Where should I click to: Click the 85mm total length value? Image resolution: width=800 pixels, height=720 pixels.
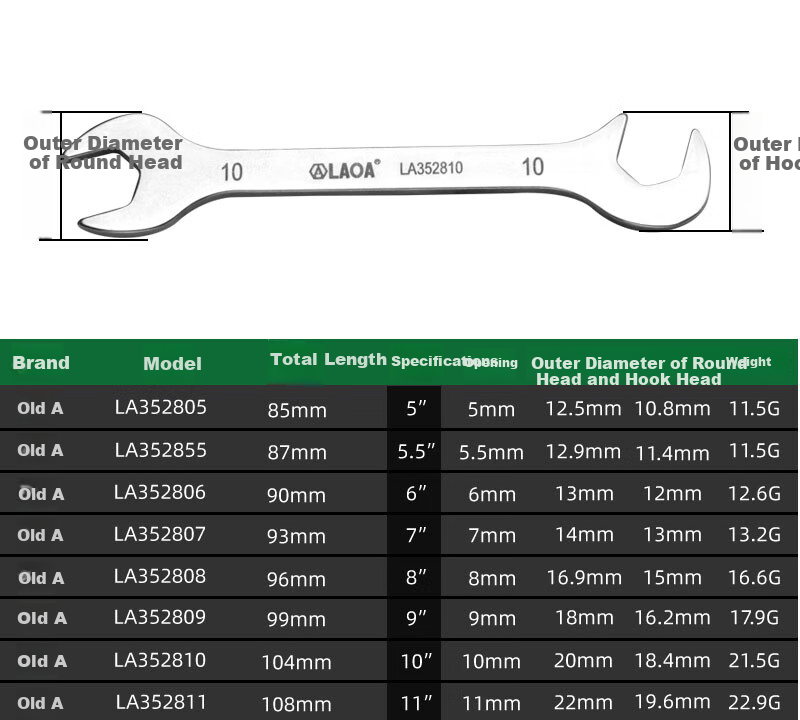[x=297, y=410]
